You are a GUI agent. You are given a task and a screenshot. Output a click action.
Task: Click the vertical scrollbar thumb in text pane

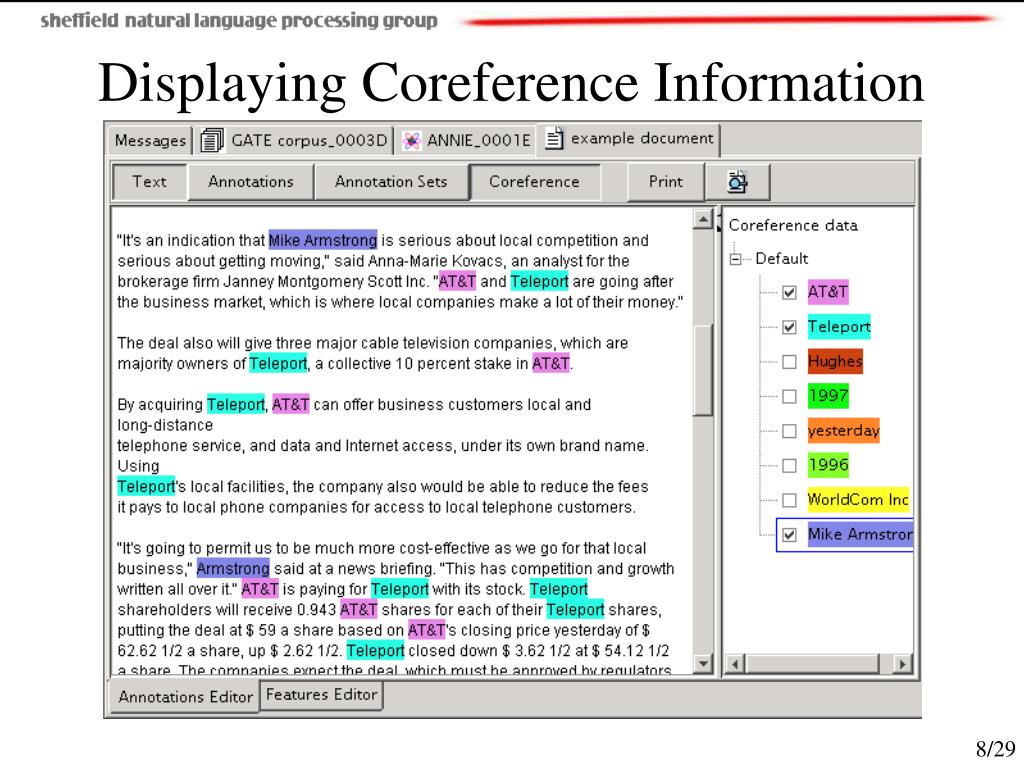pyautogui.click(x=703, y=370)
